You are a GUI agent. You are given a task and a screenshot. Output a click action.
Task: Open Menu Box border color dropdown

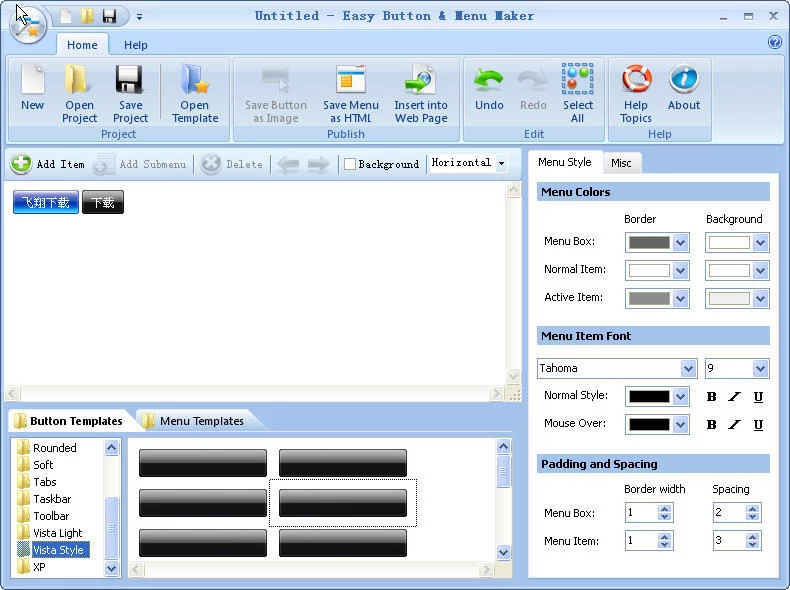[x=681, y=242]
